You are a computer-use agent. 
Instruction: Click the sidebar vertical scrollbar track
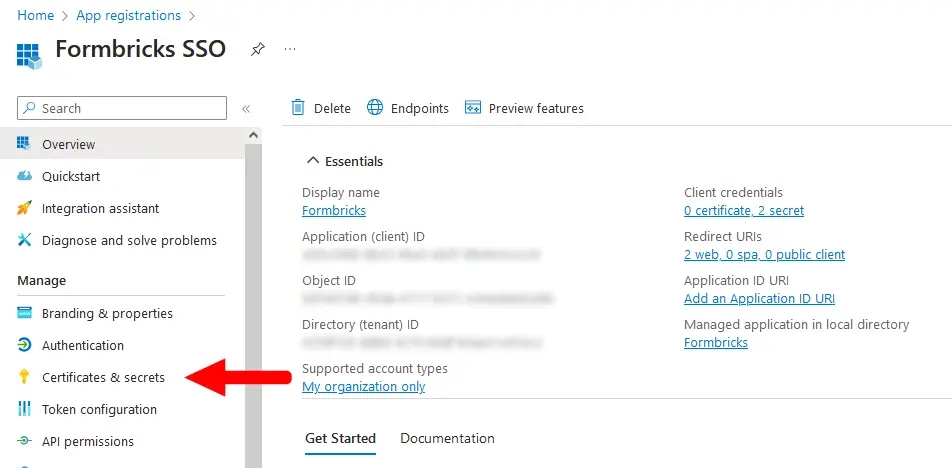[253, 304]
